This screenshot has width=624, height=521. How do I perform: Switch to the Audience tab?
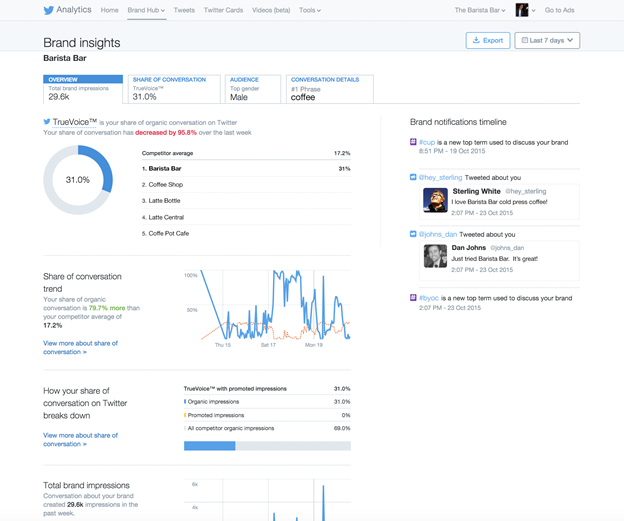coord(253,89)
